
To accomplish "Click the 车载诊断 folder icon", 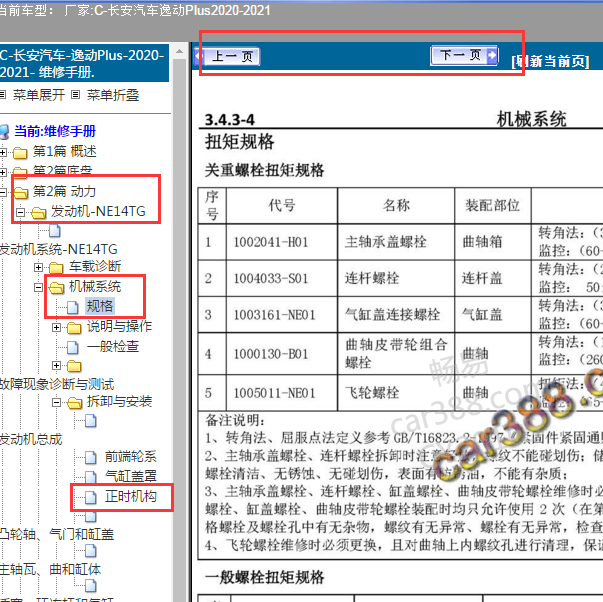I will pos(56,267).
